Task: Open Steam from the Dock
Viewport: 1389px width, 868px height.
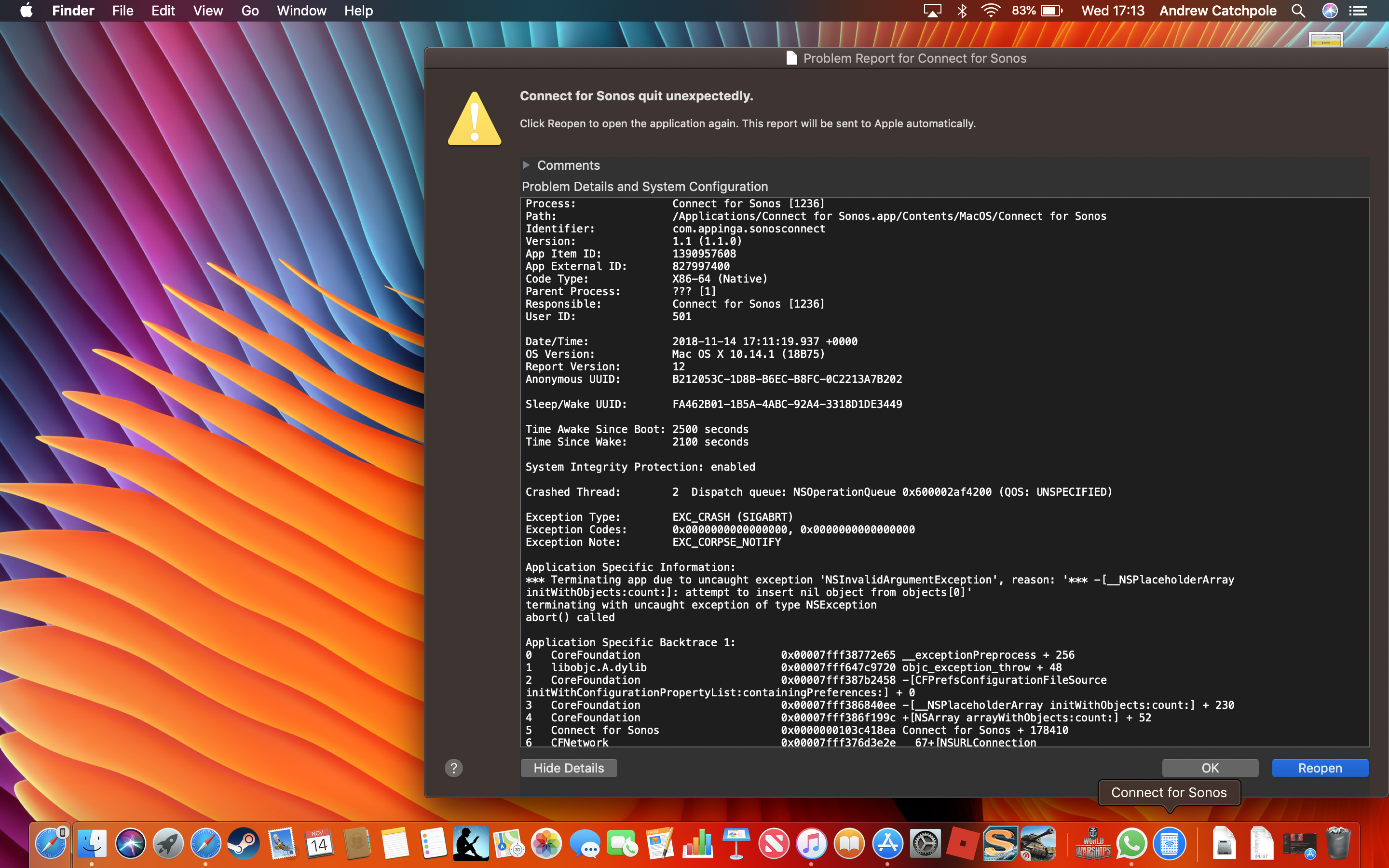Action: point(244,844)
